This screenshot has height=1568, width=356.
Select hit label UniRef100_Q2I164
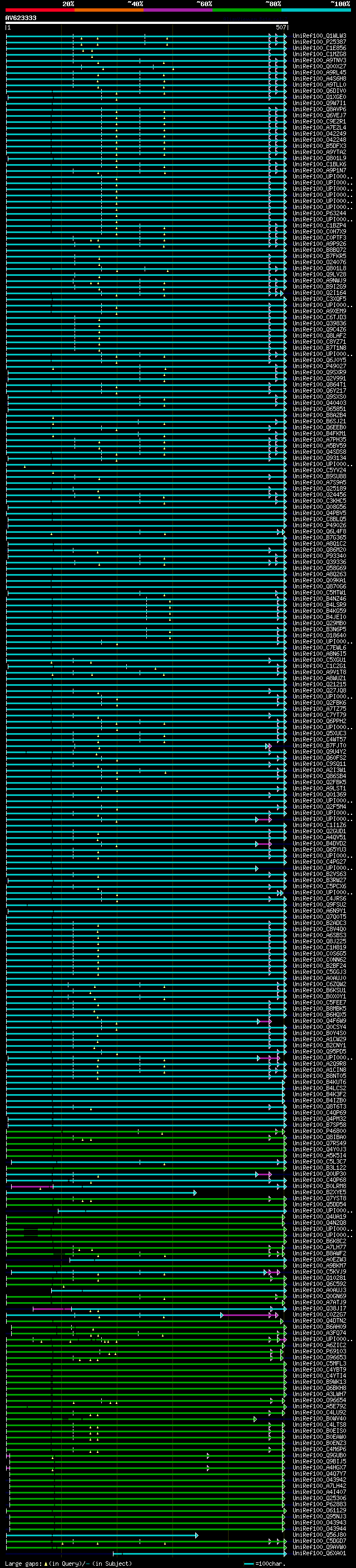coord(319,293)
